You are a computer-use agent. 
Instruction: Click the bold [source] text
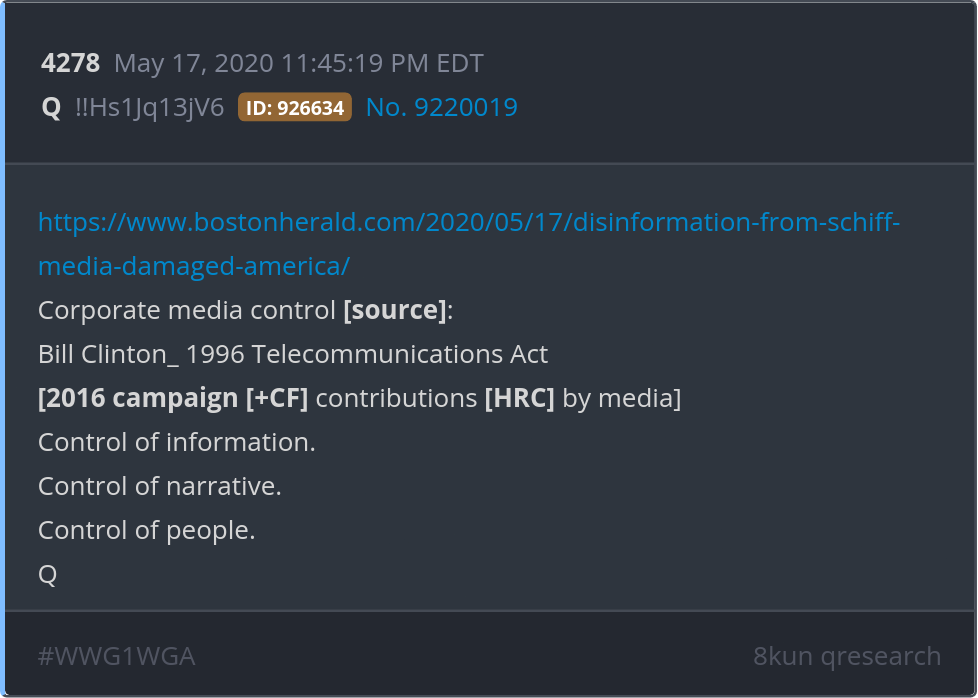pos(394,310)
